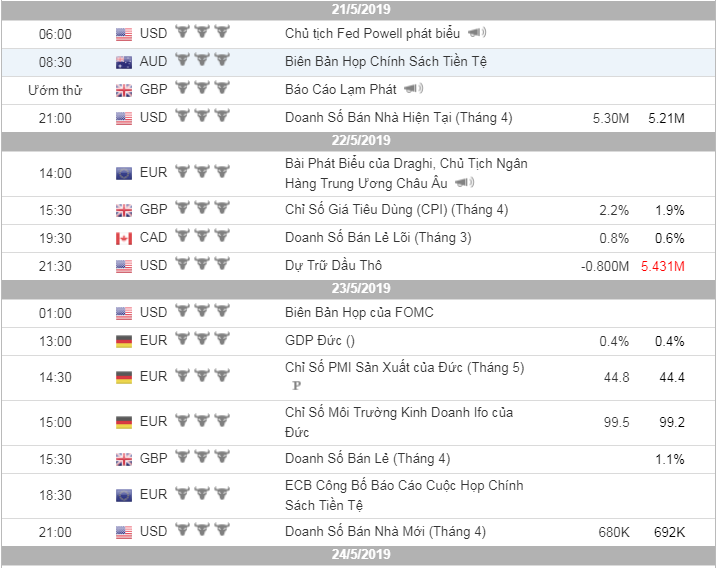Click UK flag in 15:30 CPI row
Screen dimensions: 718x568
click(x=124, y=210)
